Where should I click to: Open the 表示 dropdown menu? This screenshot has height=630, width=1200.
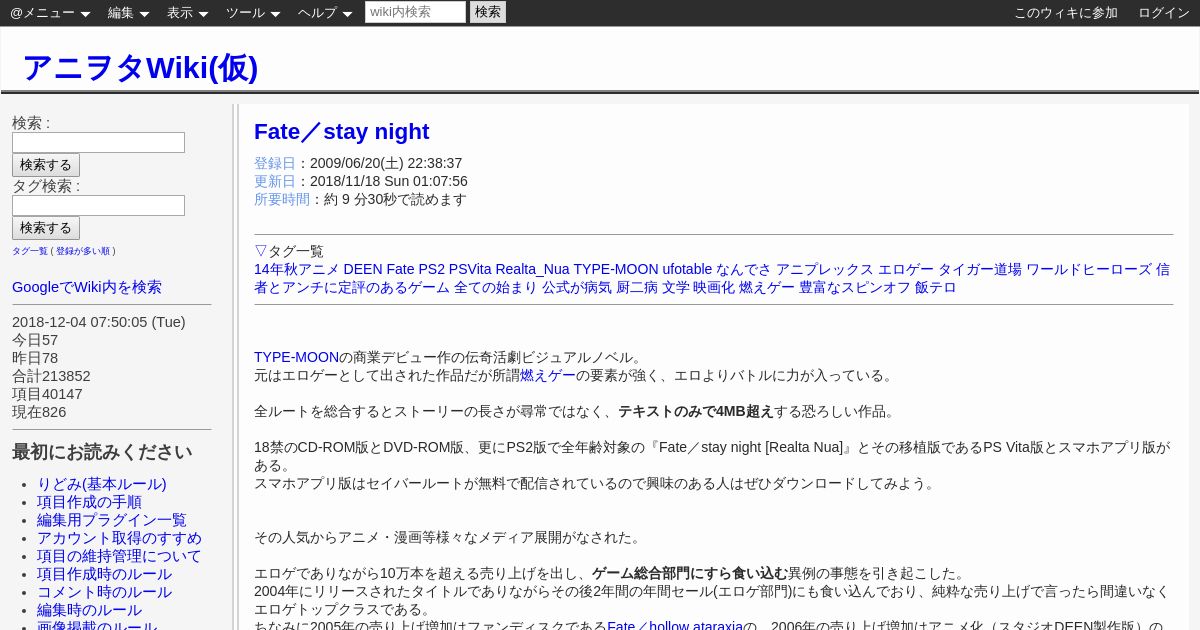pyautogui.click(x=187, y=13)
